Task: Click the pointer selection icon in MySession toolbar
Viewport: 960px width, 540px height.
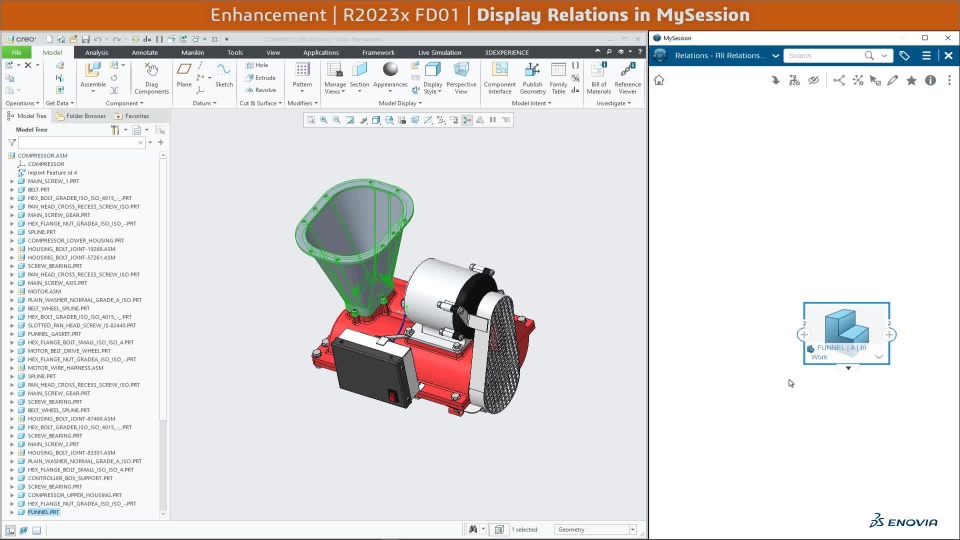Action: pyautogui.click(x=875, y=80)
